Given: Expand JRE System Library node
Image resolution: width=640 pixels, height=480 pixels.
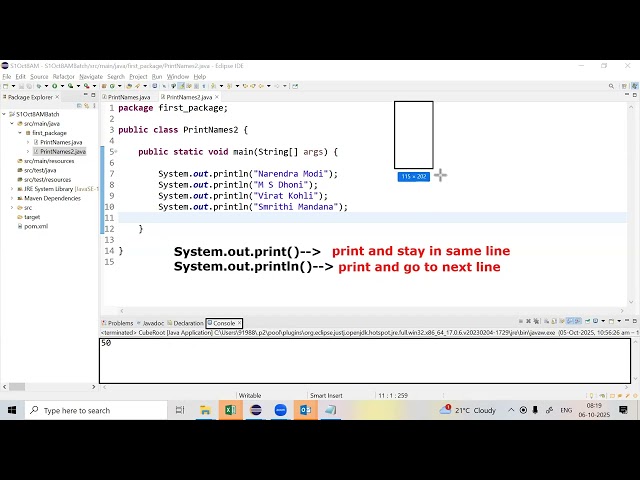Looking at the screenshot, I should [x=12, y=189].
